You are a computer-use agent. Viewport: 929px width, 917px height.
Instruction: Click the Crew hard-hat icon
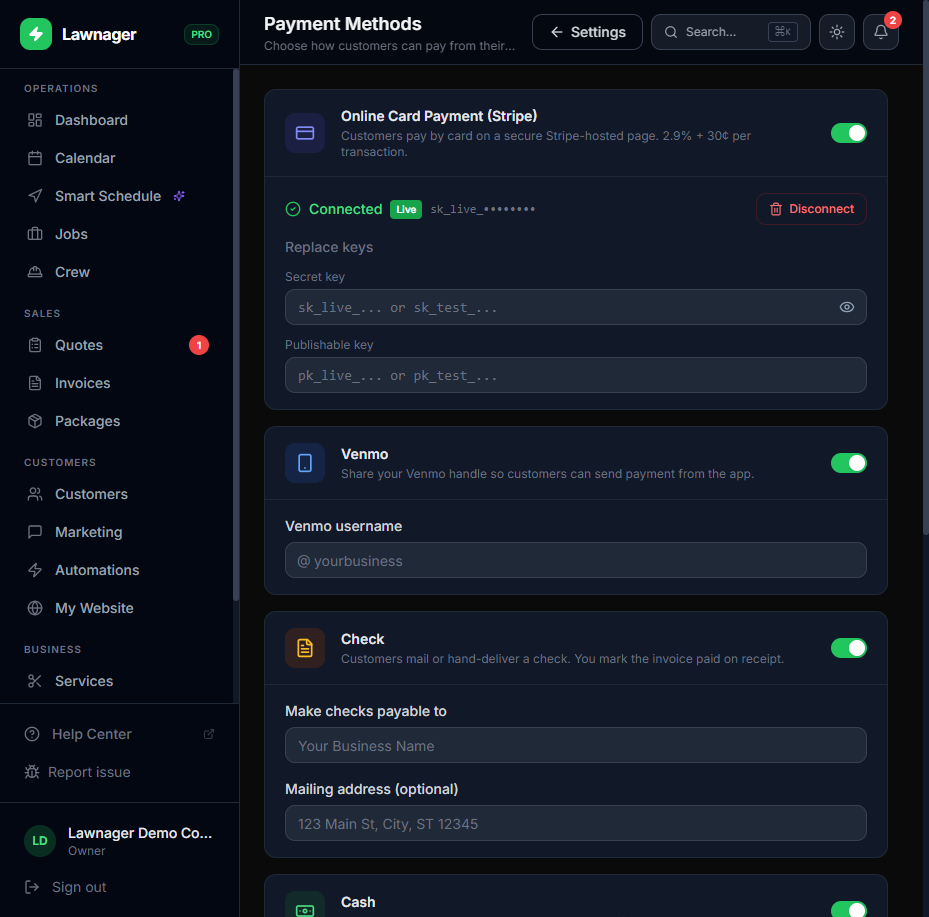[x=35, y=272]
